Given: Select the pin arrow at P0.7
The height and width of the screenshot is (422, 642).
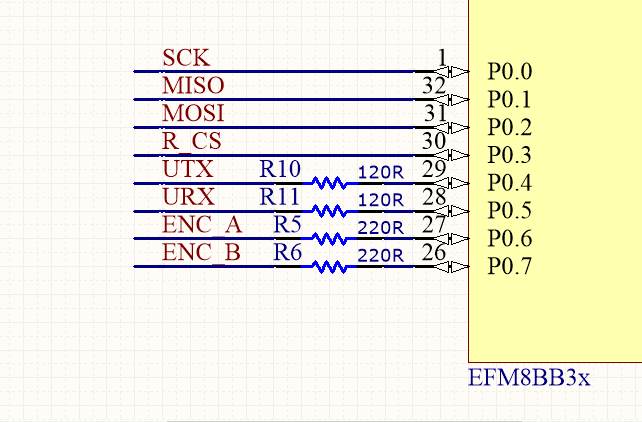Looking at the screenshot, I should [x=458, y=267].
